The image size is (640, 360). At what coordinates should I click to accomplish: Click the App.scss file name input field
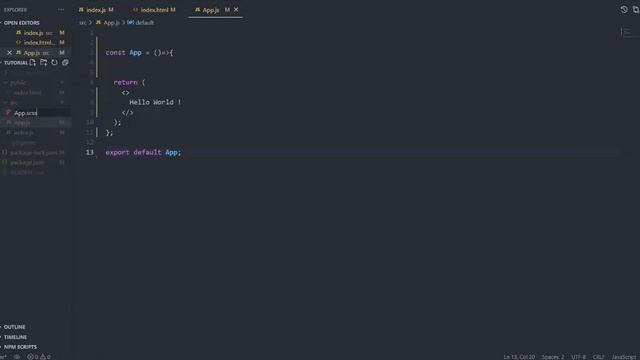(41, 113)
